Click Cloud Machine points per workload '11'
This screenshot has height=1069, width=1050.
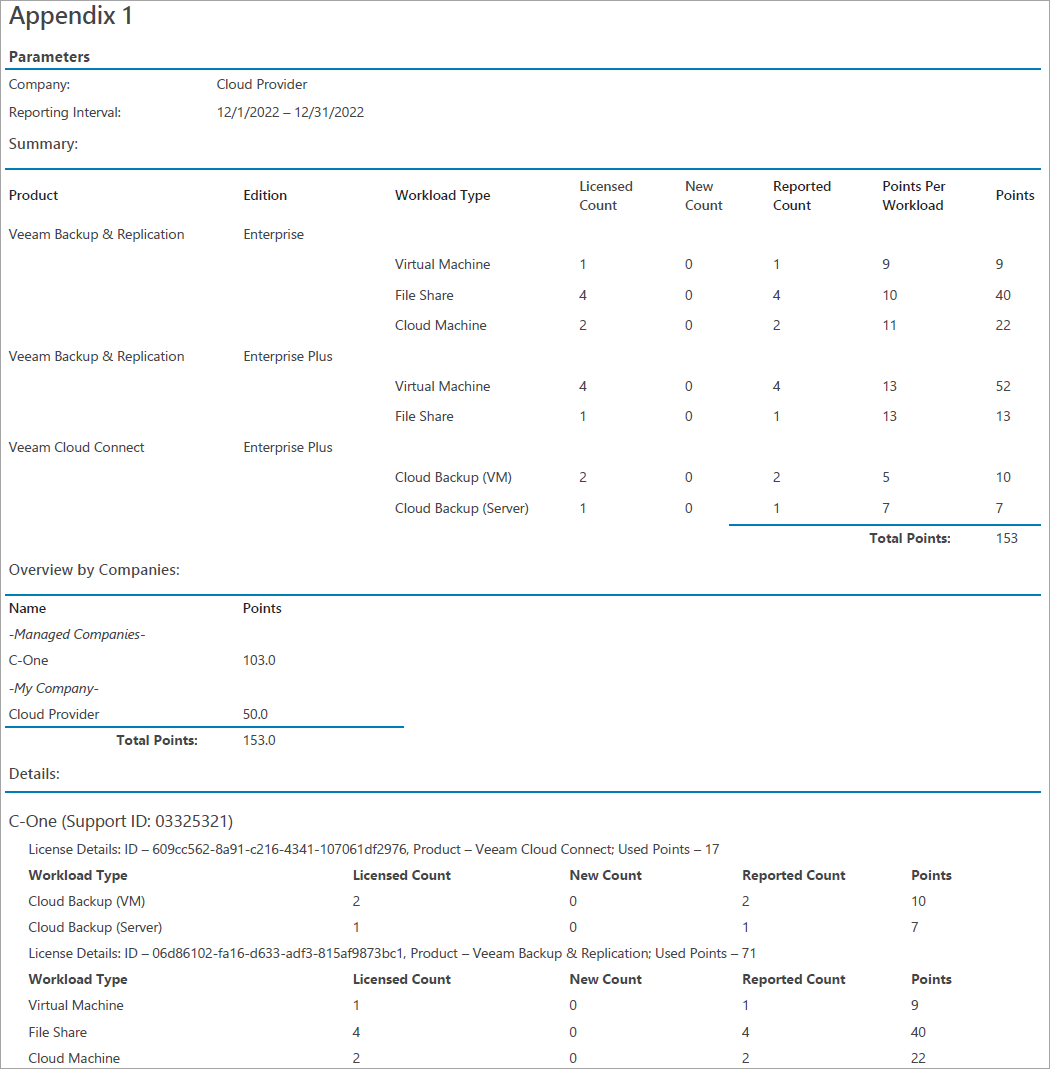click(x=889, y=325)
